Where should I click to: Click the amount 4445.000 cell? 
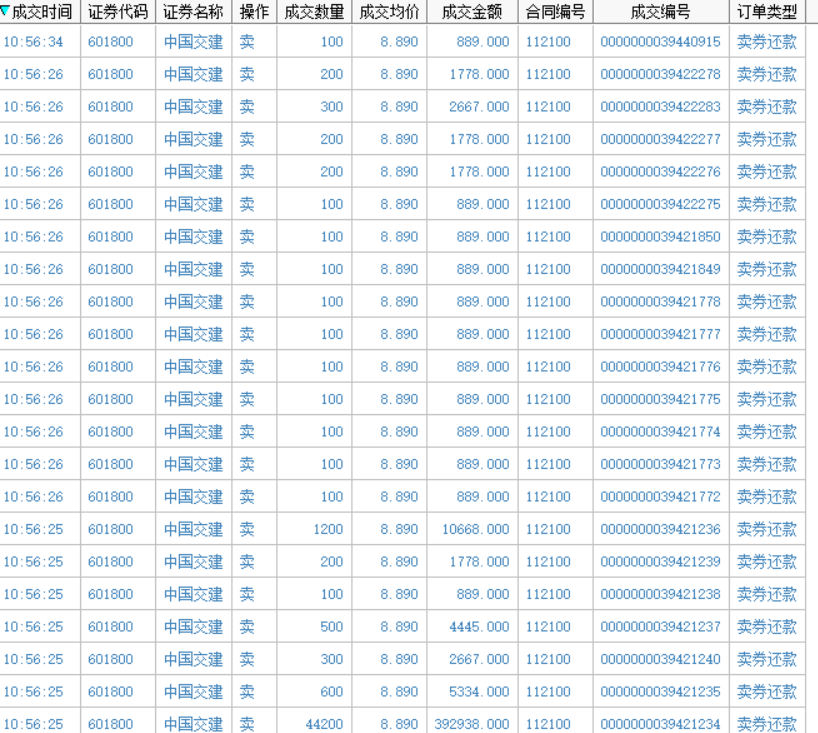tap(479, 627)
